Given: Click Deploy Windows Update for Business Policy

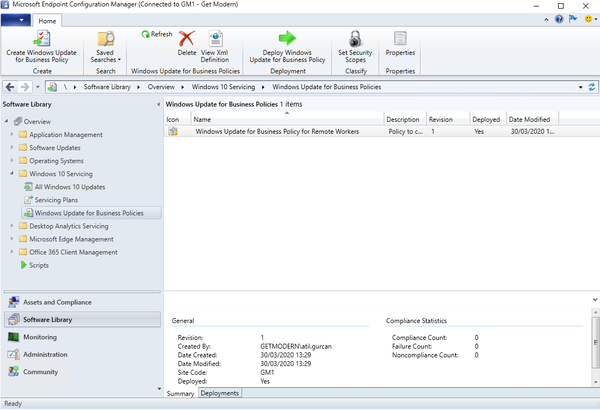Looking at the screenshot, I should pos(287,46).
